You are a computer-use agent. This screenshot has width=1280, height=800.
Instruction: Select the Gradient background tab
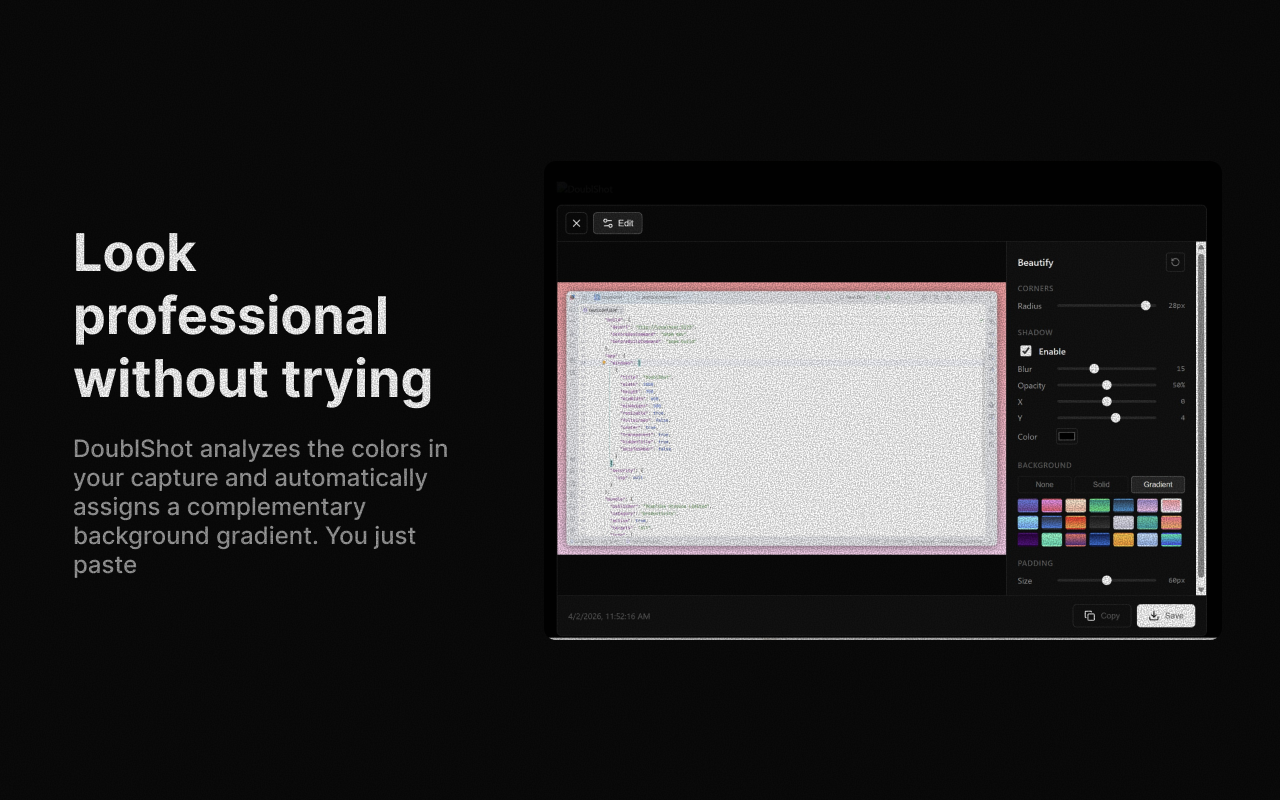[x=1158, y=484]
